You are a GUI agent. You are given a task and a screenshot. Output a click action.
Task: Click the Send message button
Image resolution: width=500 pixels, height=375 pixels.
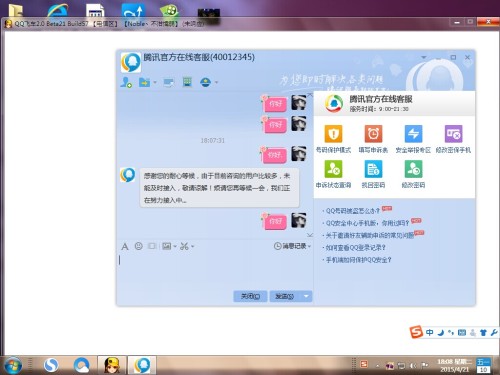point(285,296)
